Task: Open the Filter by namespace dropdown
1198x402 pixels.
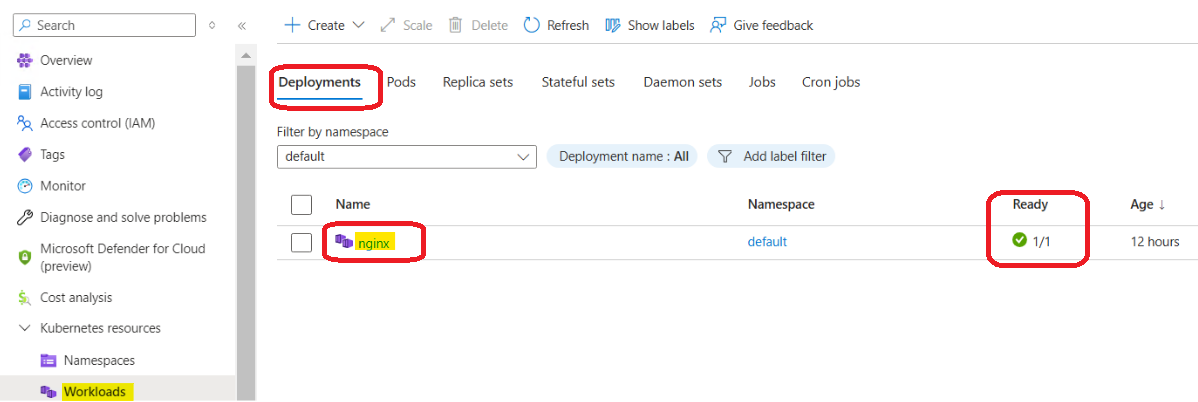Action: tap(406, 157)
